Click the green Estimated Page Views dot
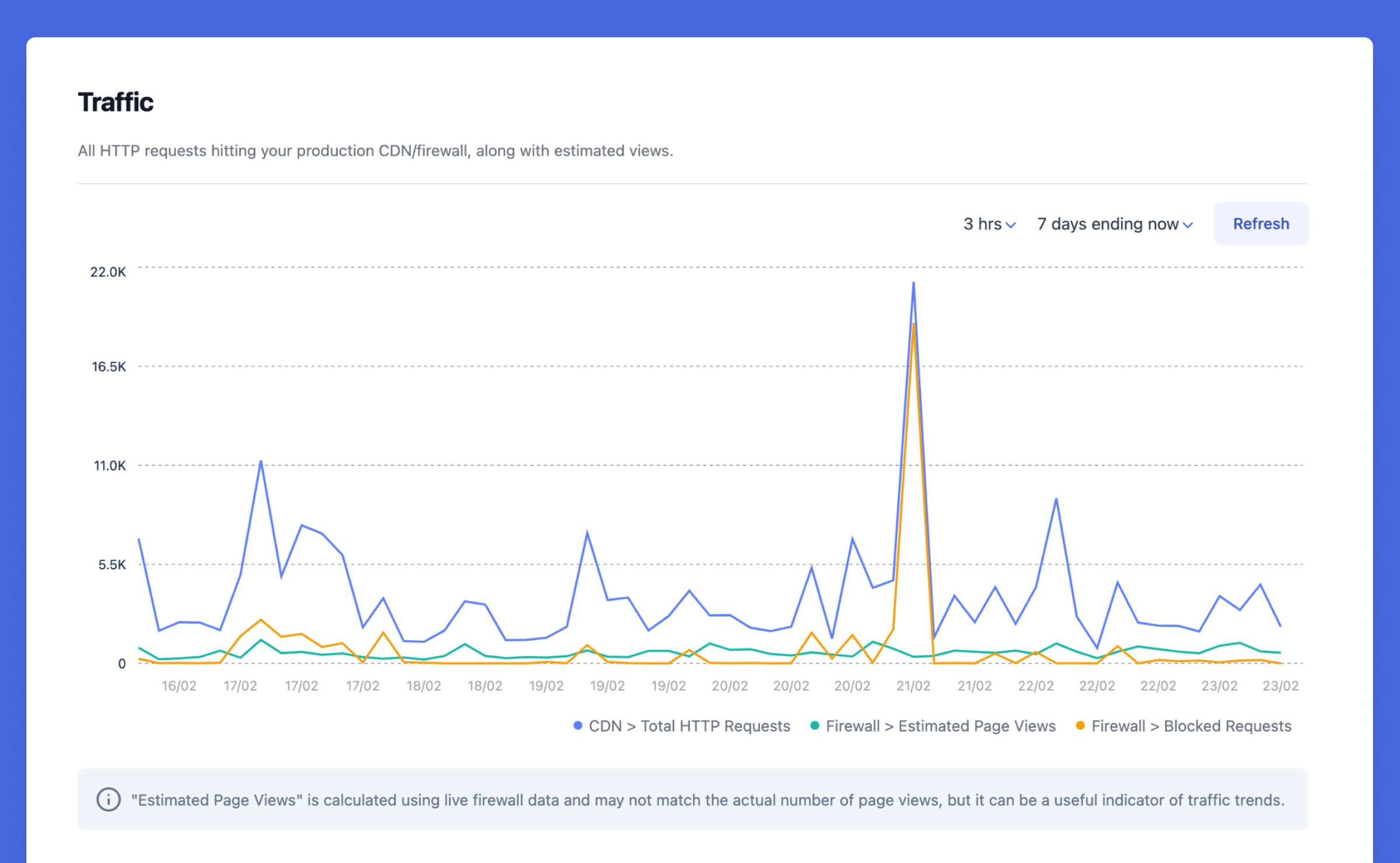The height and width of the screenshot is (863, 1400). pos(814,725)
